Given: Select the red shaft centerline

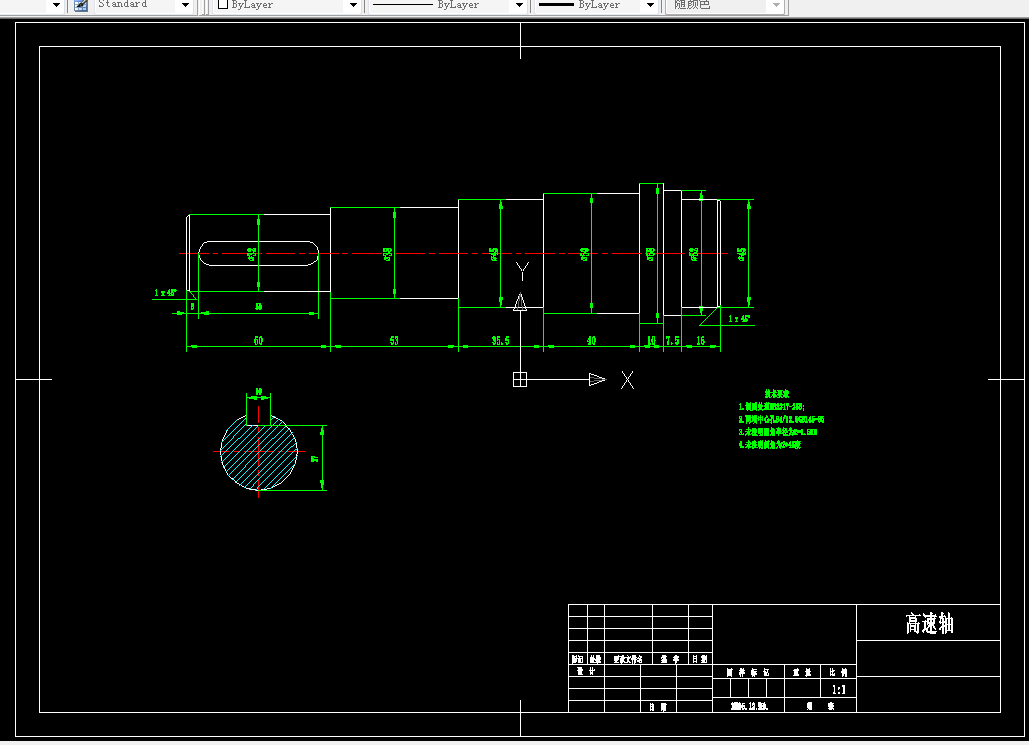Looking at the screenshot, I should (x=453, y=253).
